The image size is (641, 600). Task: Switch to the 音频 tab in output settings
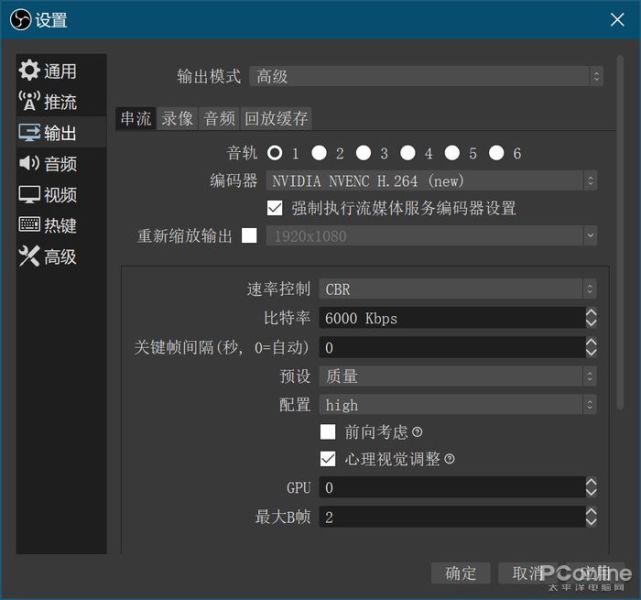coord(220,119)
